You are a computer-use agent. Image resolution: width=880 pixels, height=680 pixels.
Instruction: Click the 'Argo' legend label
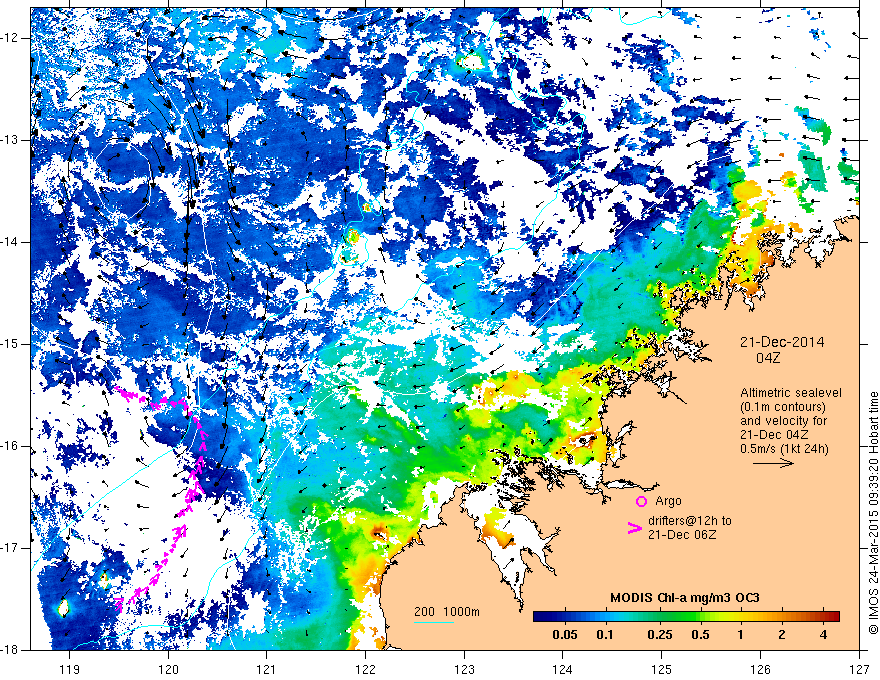[x=668, y=501]
